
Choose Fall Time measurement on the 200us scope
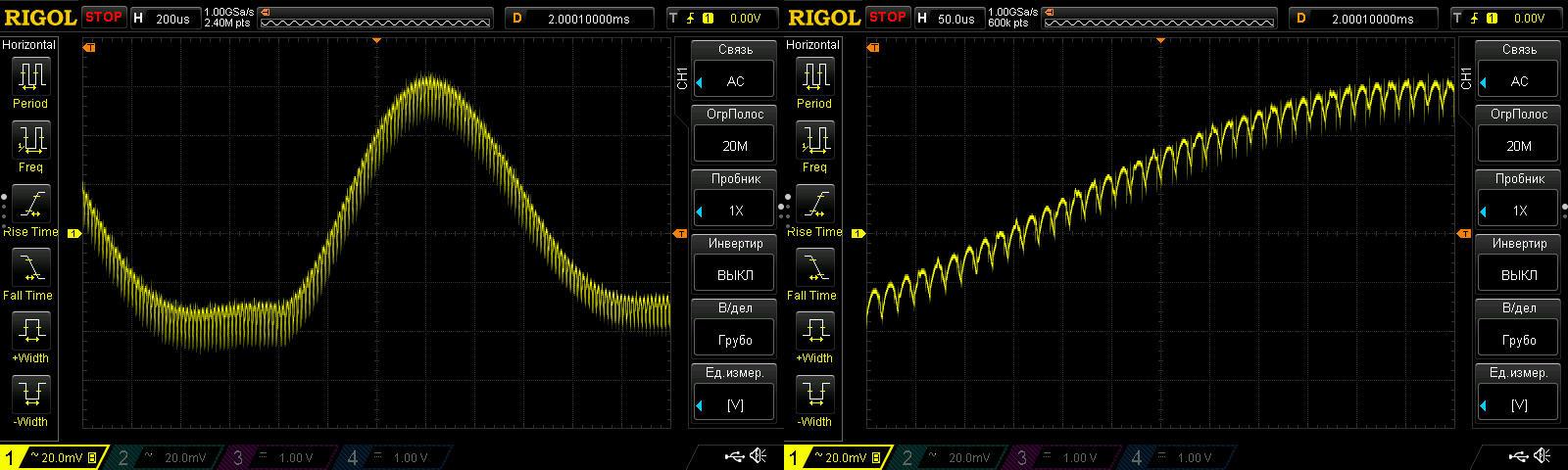[x=30, y=274]
